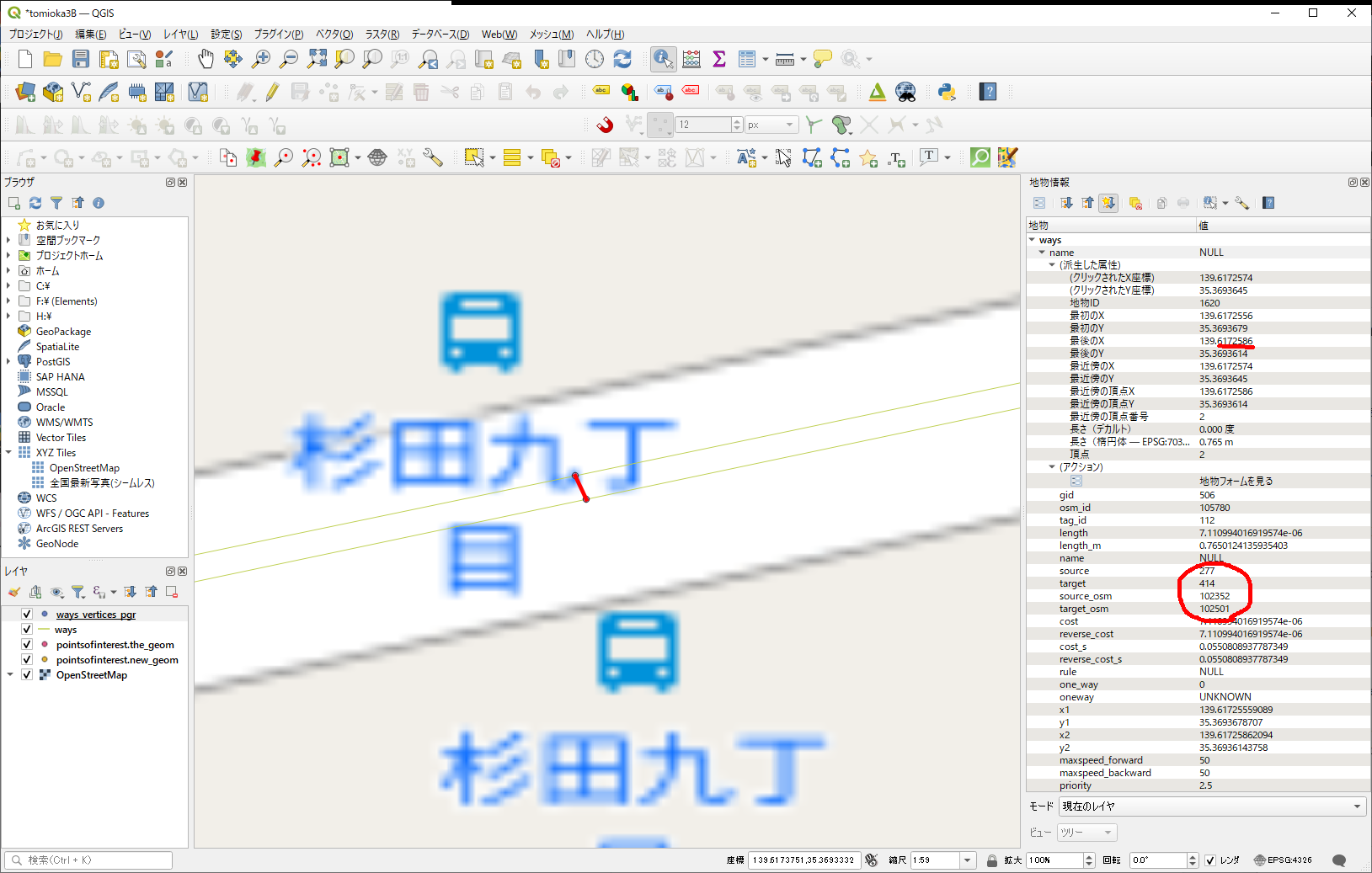Click the Save Project floppy icon
This screenshot has height=873, width=1372.
point(81,59)
